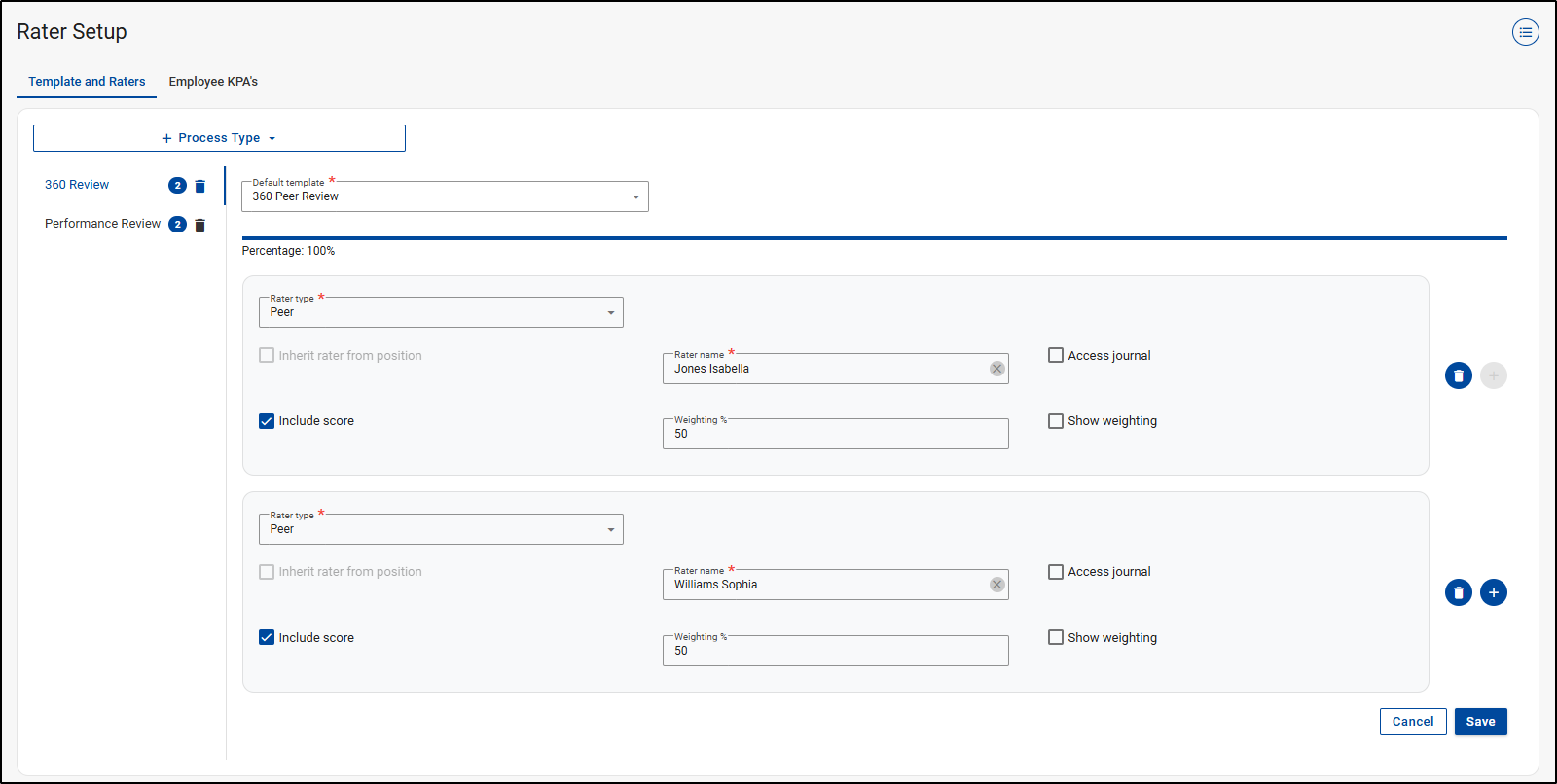Add a new rater after Williams Sophia
Image resolution: width=1557 pixels, height=784 pixels.
point(1493,592)
